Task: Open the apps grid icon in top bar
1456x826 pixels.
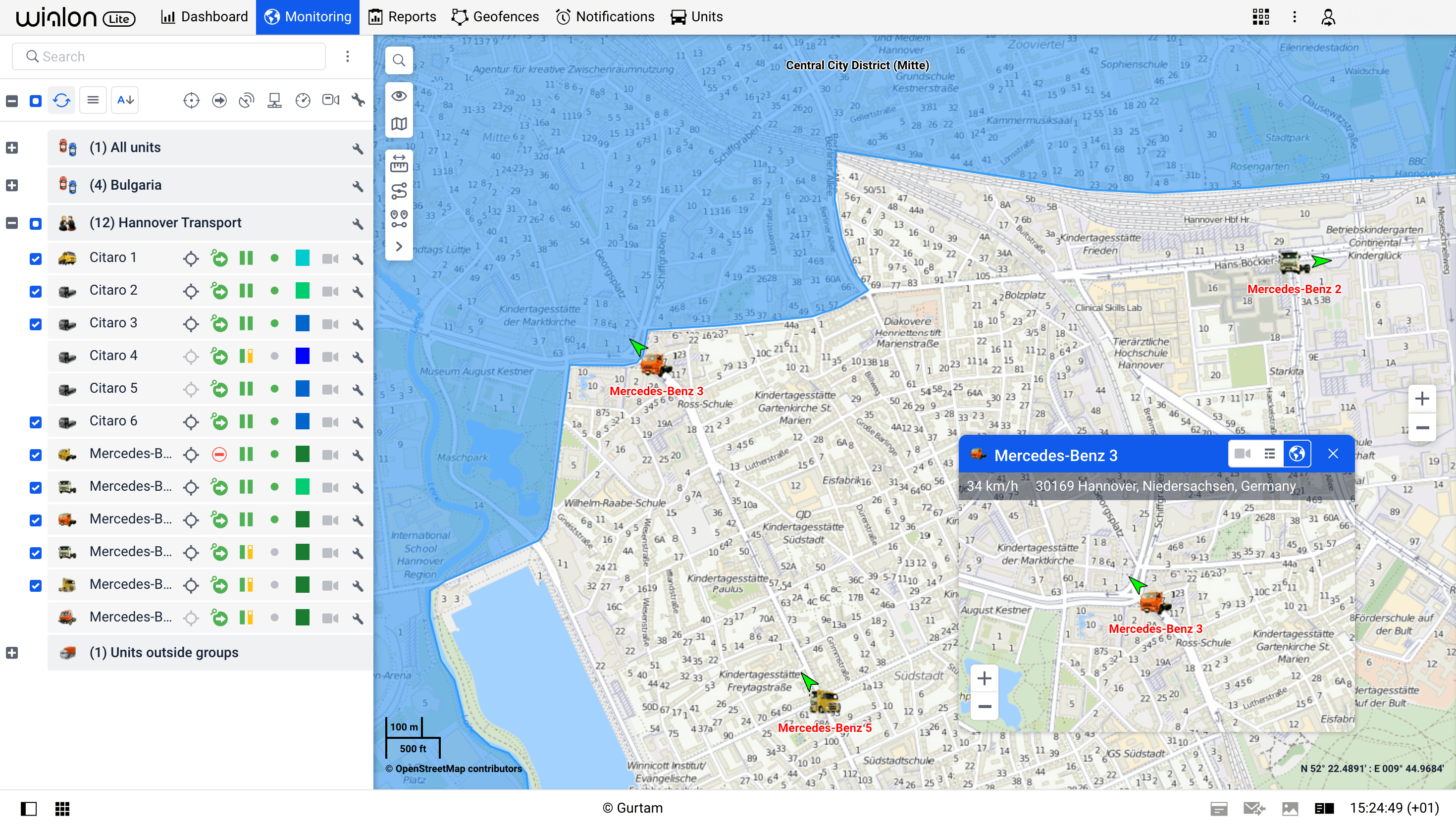Action: coord(1260,17)
